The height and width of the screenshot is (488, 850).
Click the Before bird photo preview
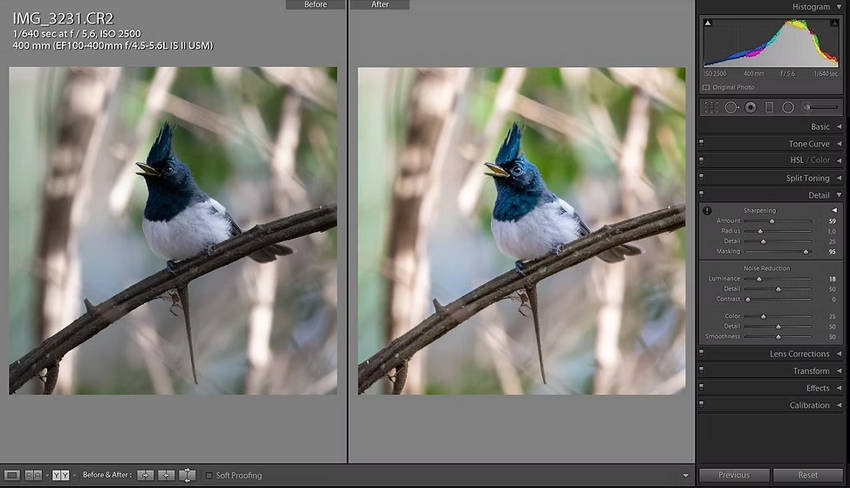pyautogui.click(x=173, y=230)
